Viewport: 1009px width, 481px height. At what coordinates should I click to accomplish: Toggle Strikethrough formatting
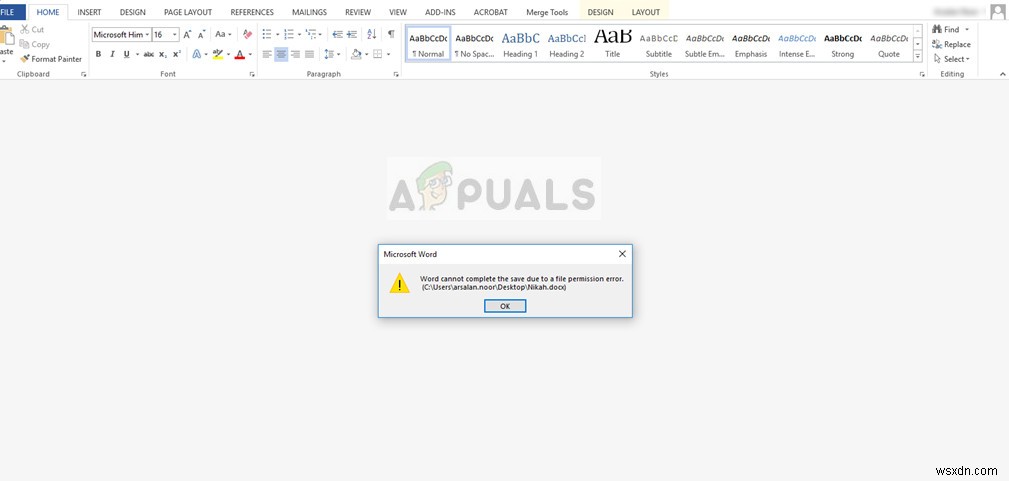pos(149,54)
